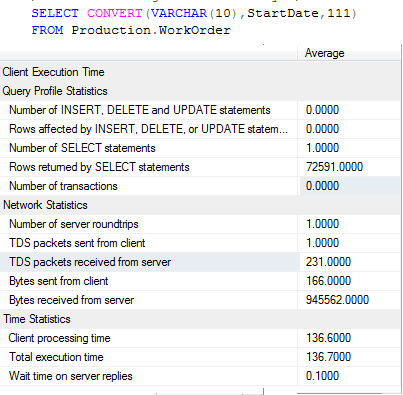Select the Query Profile Statistics heading
403x395 pixels.
point(55,91)
